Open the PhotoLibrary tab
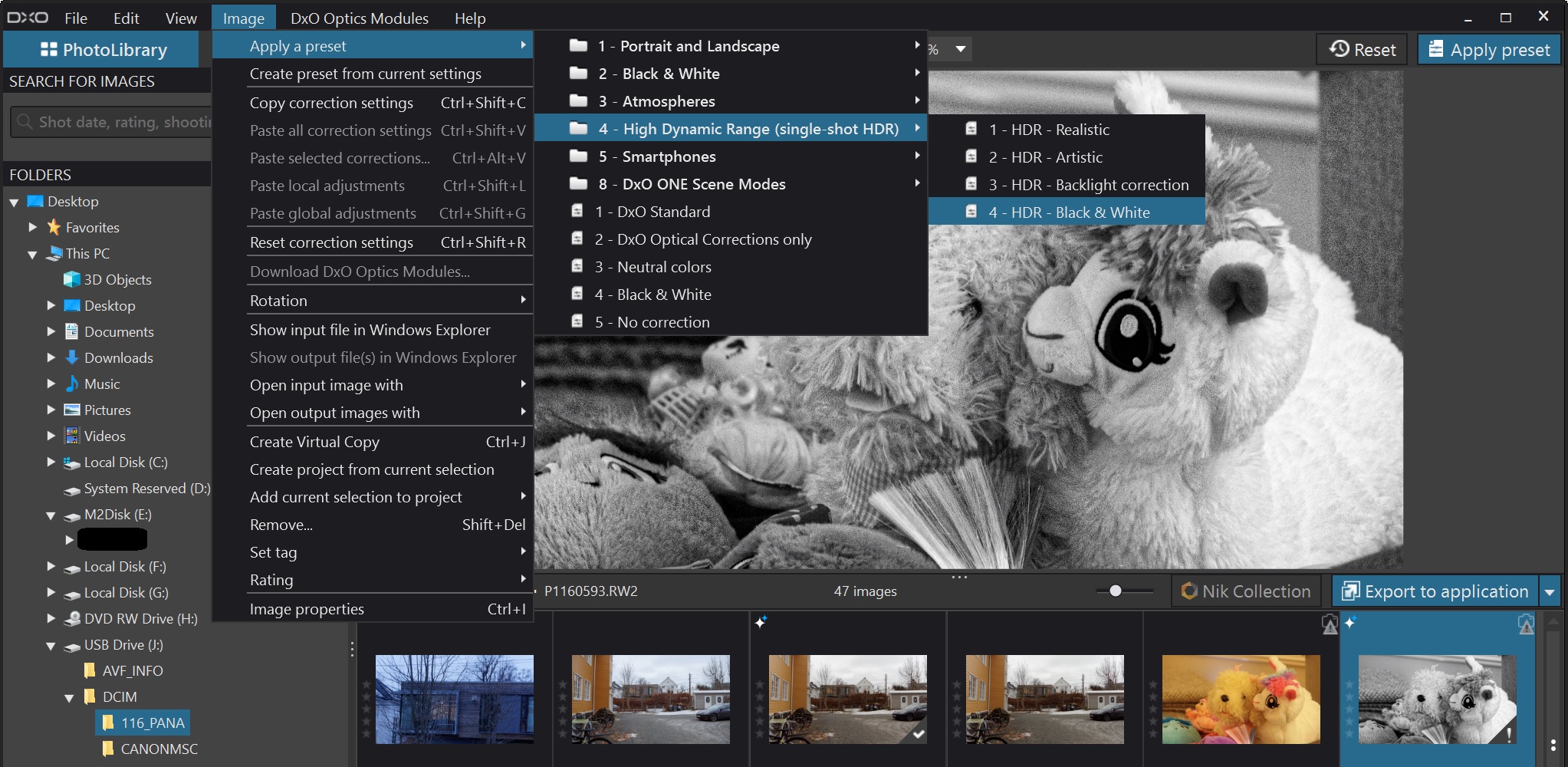 tap(104, 50)
